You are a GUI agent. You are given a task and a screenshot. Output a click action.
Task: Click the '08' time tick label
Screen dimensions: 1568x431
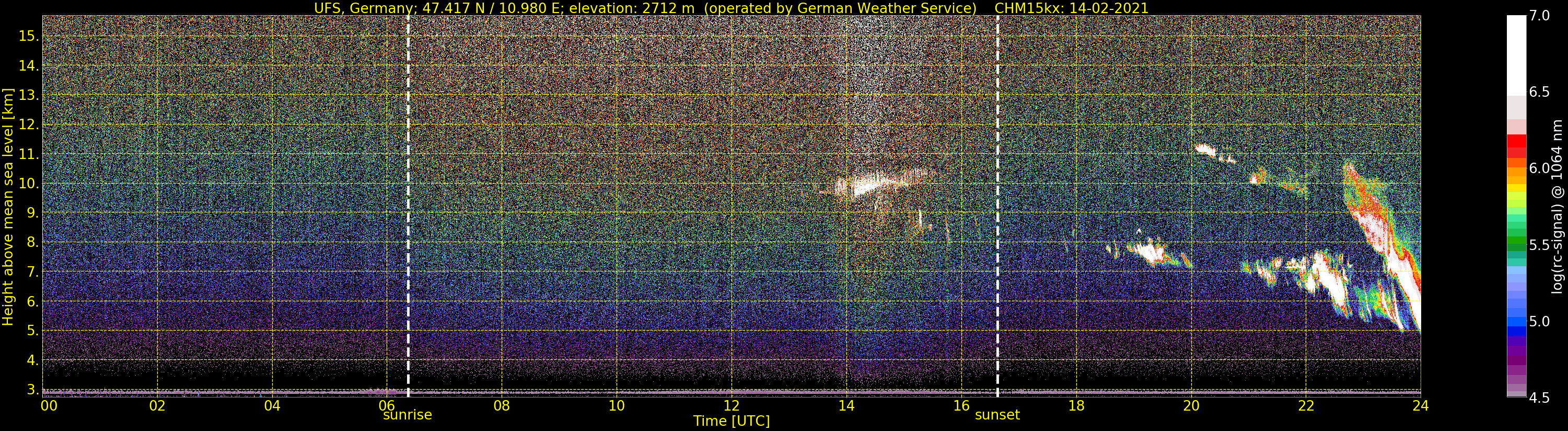[x=502, y=405]
